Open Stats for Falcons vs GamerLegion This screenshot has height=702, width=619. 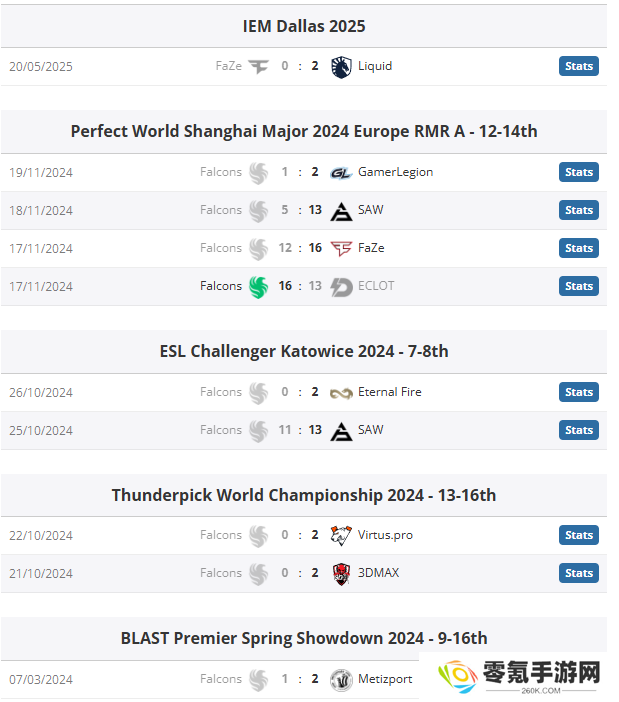[578, 172]
